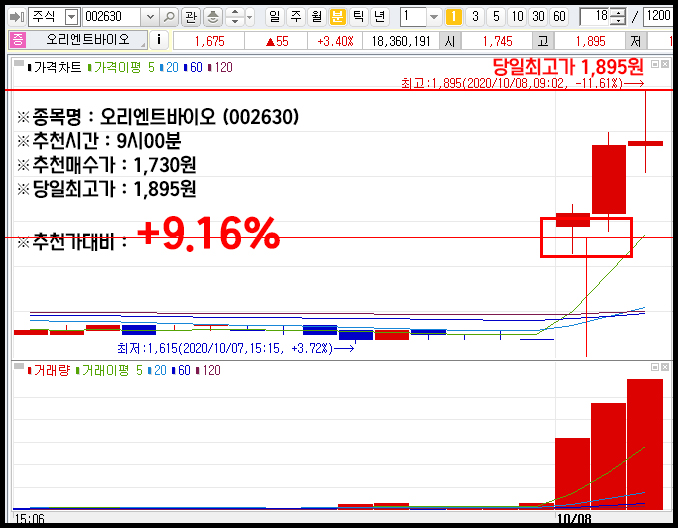Click the volume panel menu icon
The width and height of the screenshot is (678, 528).
pyautogui.click(x=19, y=366)
